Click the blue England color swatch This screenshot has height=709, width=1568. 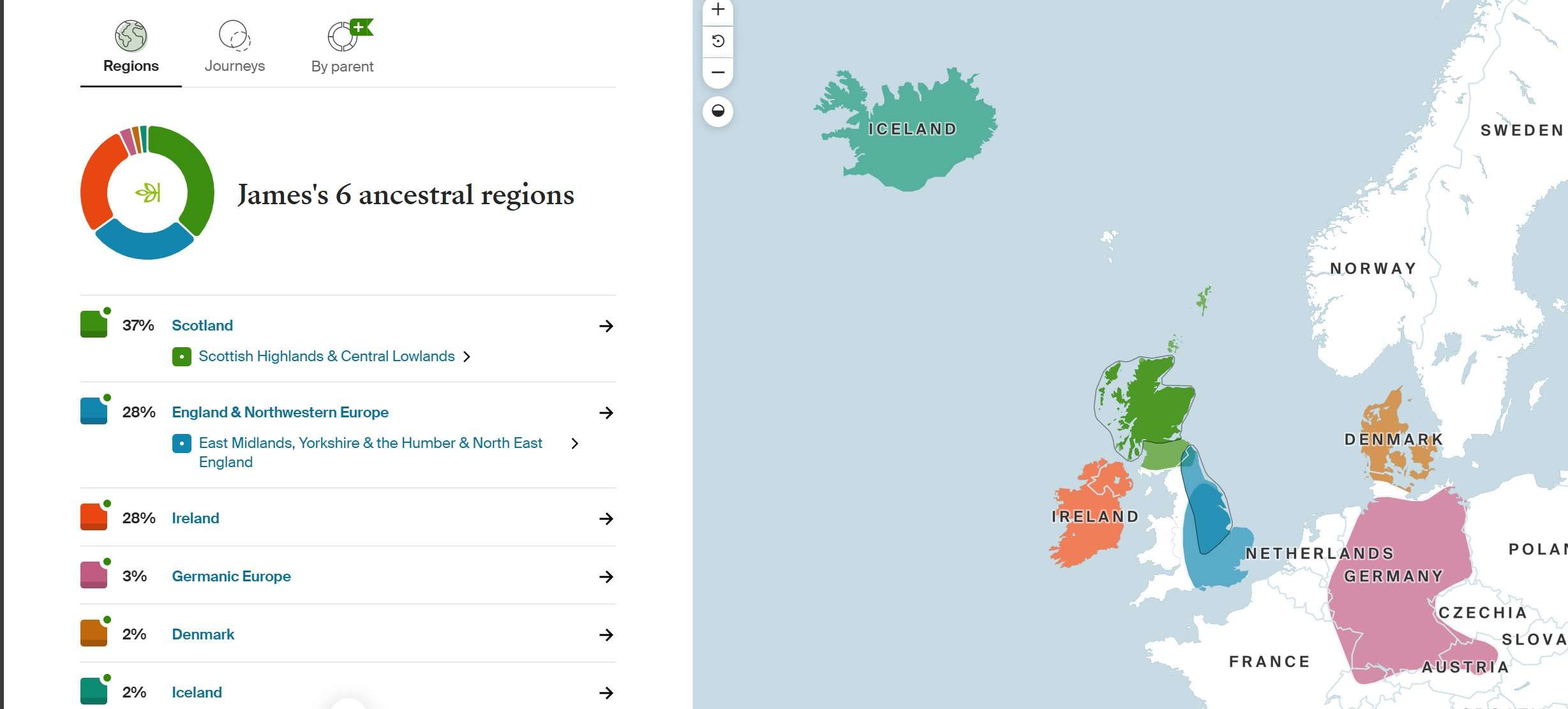tap(94, 411)
